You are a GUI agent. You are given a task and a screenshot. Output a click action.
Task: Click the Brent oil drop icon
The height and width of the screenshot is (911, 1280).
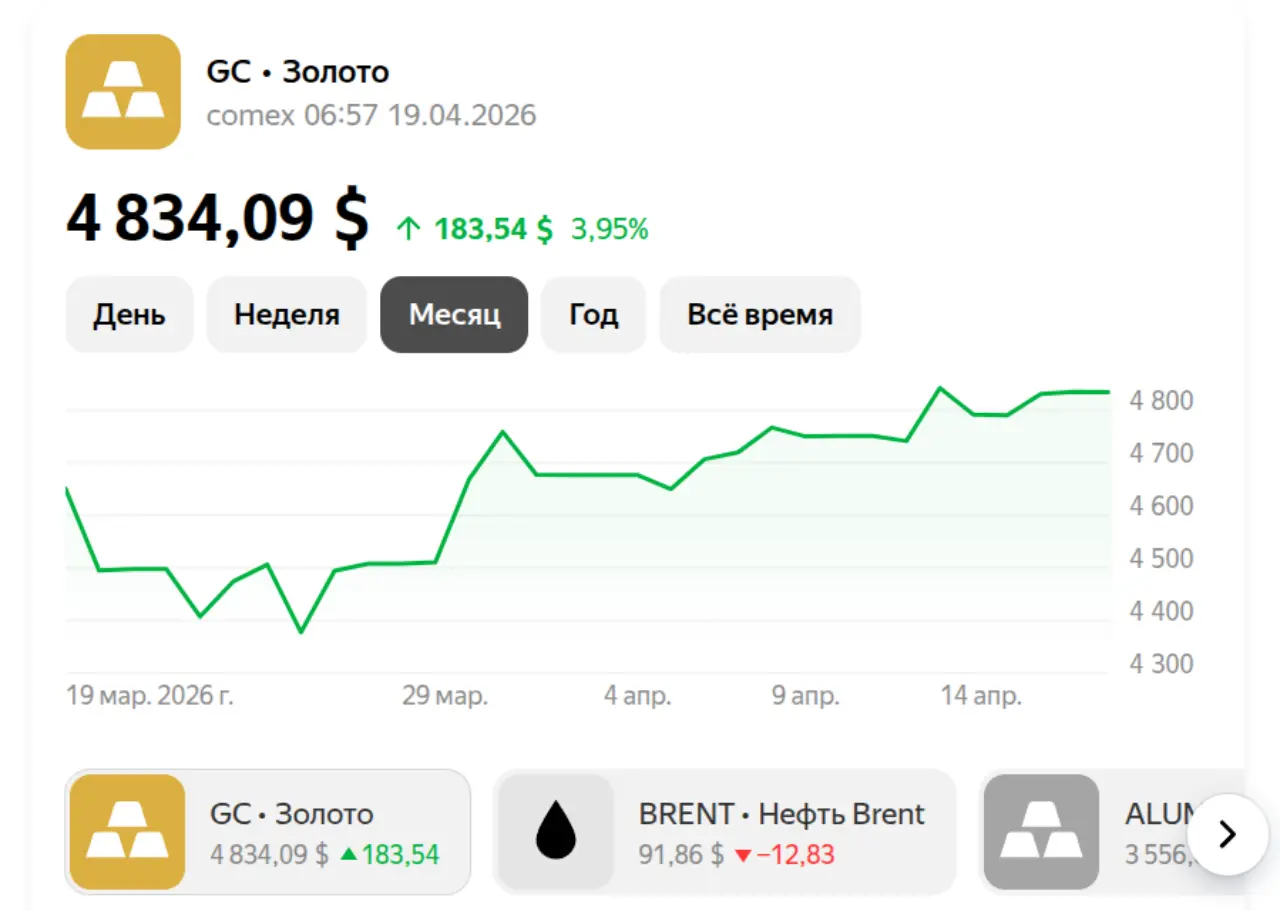[x=556, y=832]
